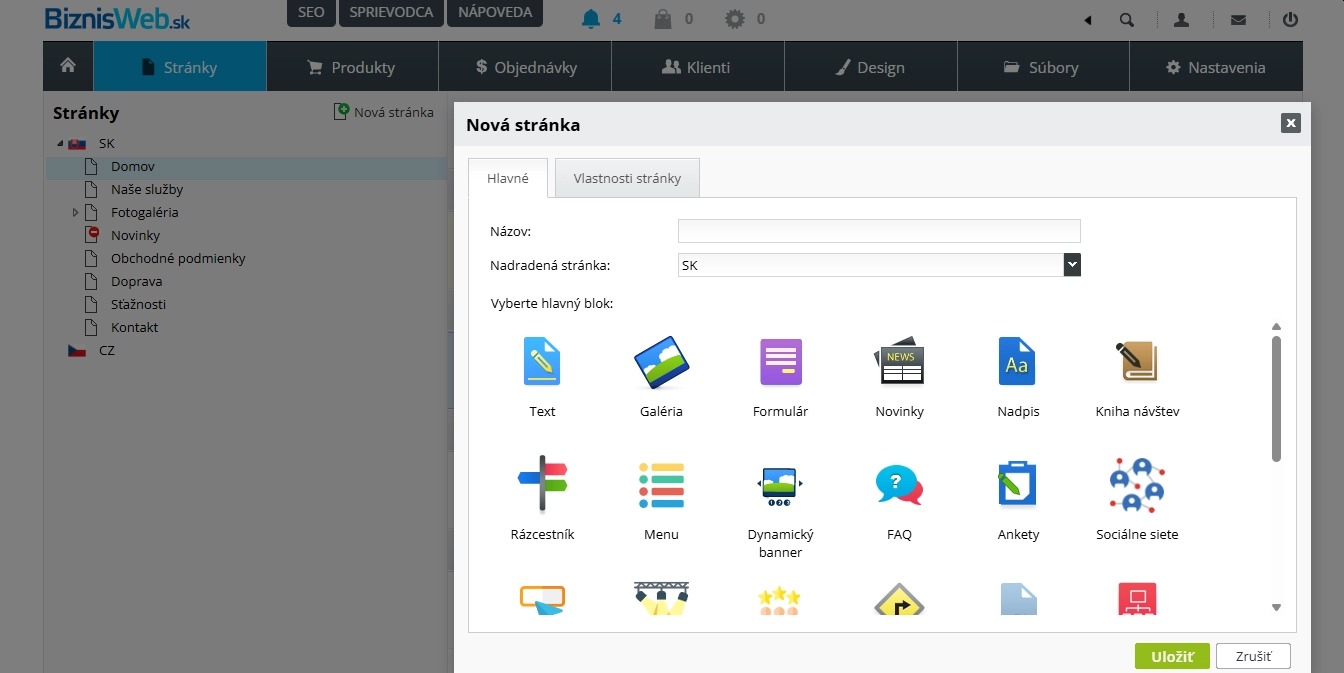Screen dimensions: 1344x673
Task: Choose the Rázcestník signpost icon
Action: pyautogui.click(x=542, y=485)
